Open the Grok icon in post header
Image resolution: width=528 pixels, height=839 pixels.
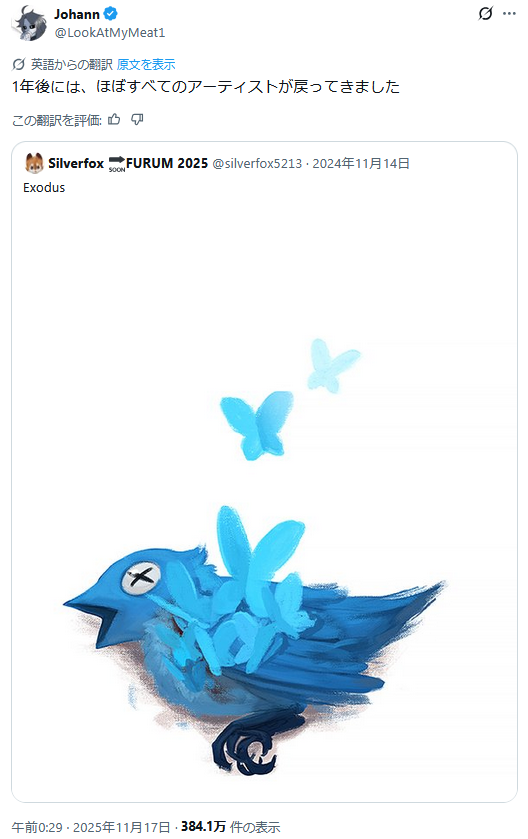coord(485,13)
